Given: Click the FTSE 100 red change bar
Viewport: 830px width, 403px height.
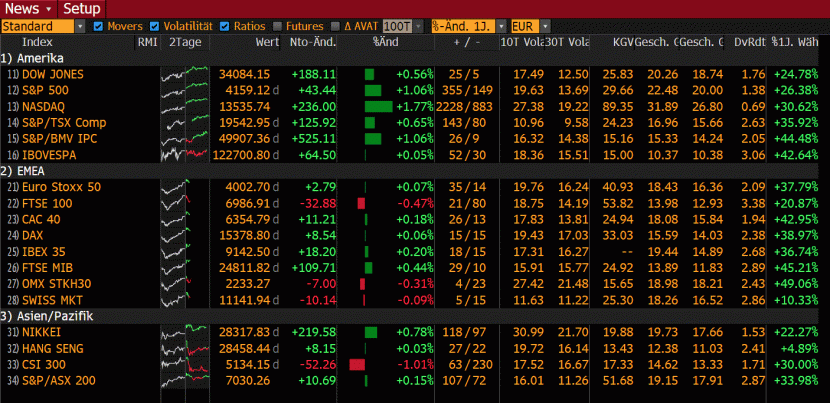Looking at the screenshot, I should (361, 204).
